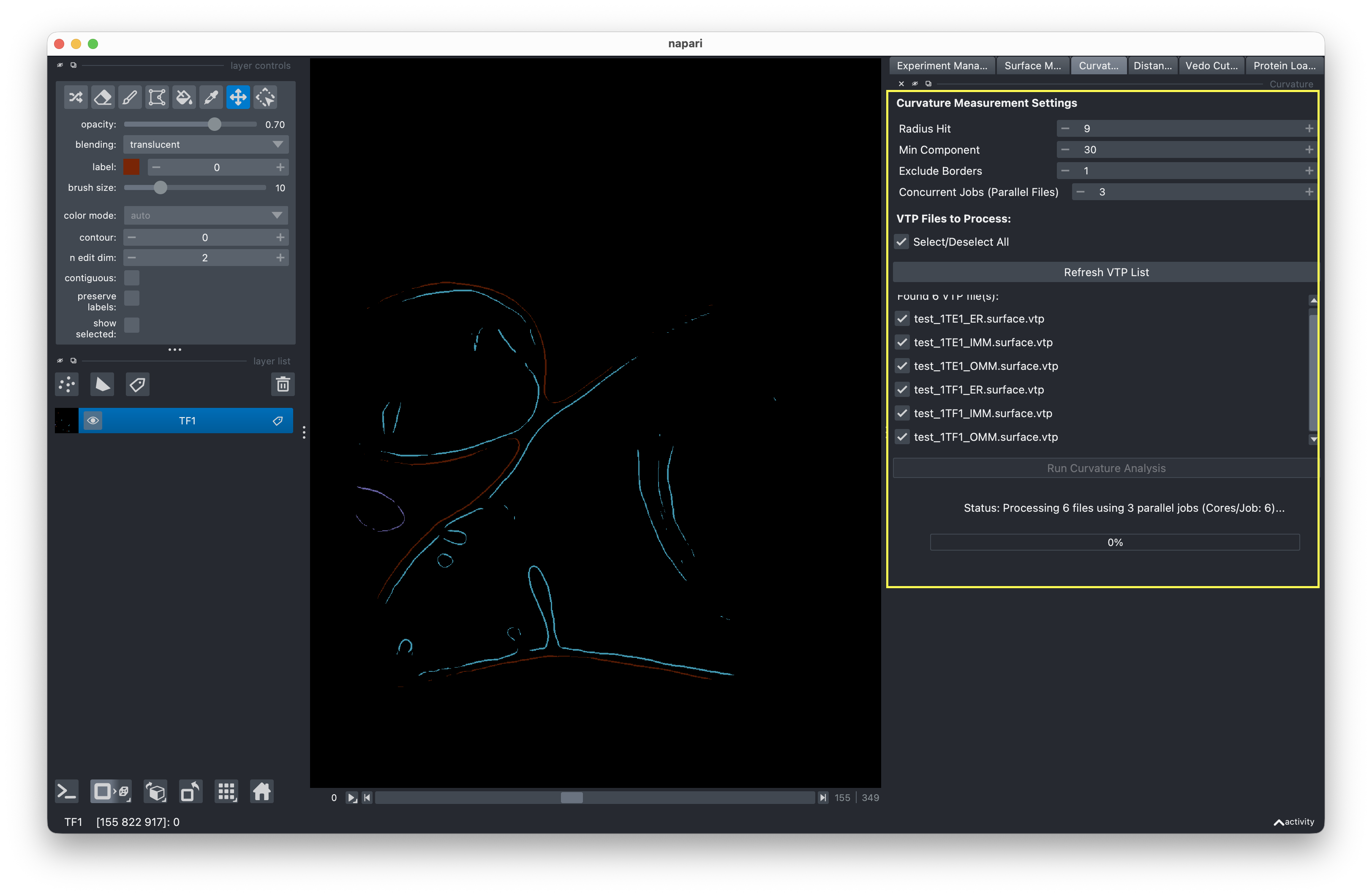Screen dimensions: 1372x896
Task: Select the transform layer tool
Action: pyautogui.click(x=265, y=98)
